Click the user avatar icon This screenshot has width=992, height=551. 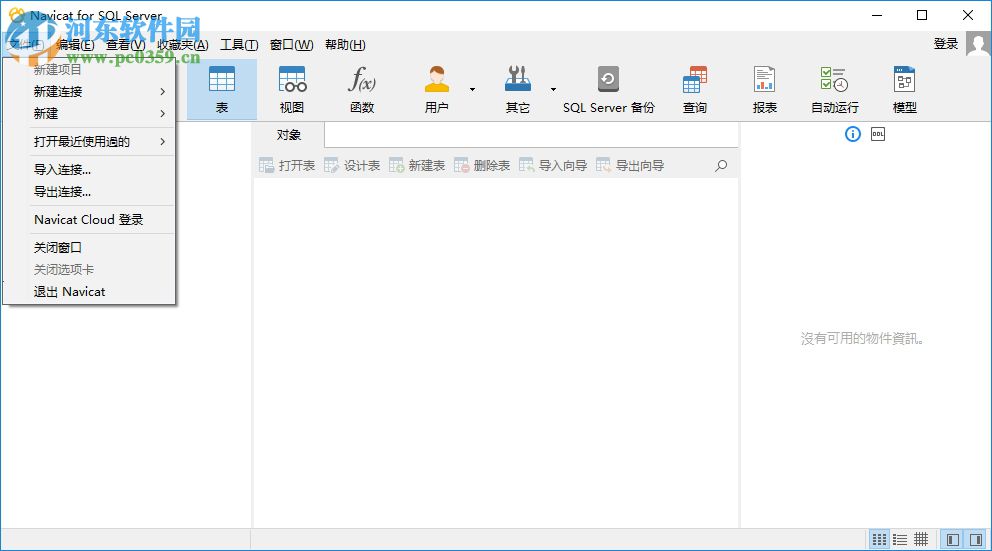[978, 45]
